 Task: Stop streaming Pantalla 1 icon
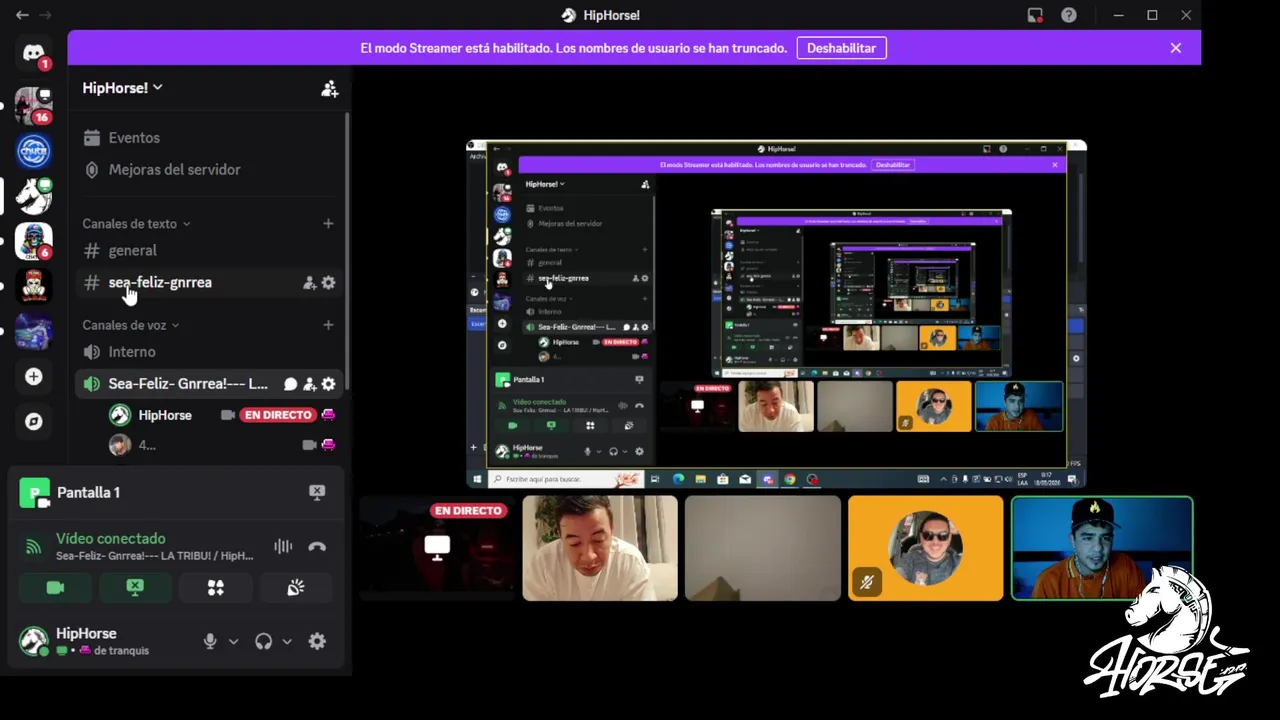(x=317, y=492)
